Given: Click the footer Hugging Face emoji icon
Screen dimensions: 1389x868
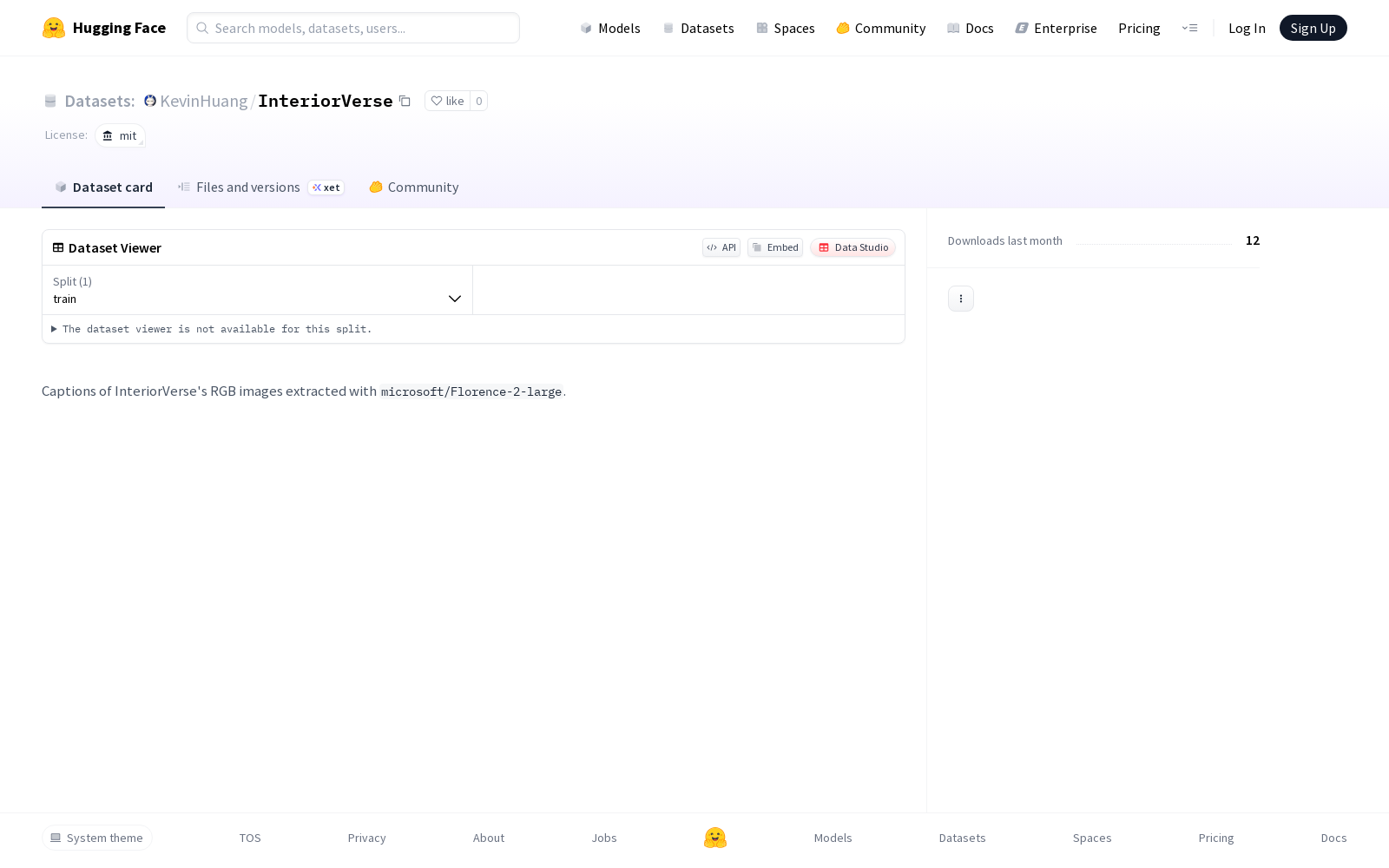Looking at the screenshot, I should tap(715, 838).
